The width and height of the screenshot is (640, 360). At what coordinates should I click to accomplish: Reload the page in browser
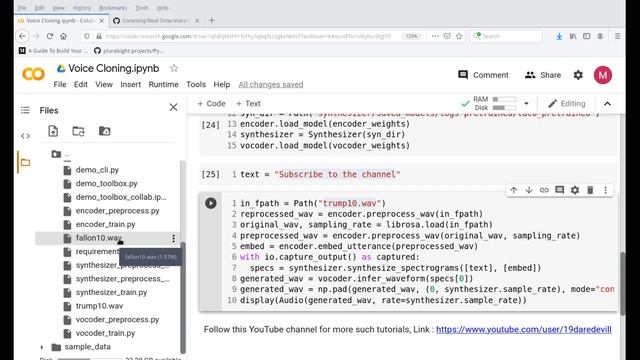50,36
